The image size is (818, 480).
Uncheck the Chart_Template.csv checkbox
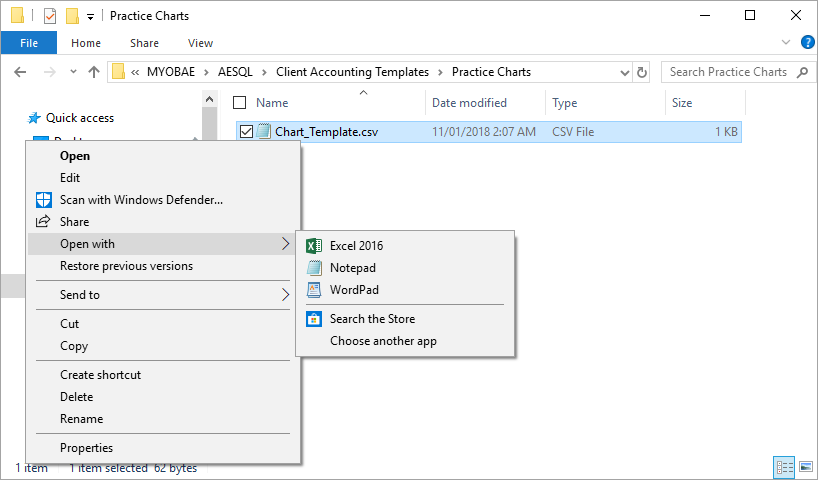pos(246,131)
